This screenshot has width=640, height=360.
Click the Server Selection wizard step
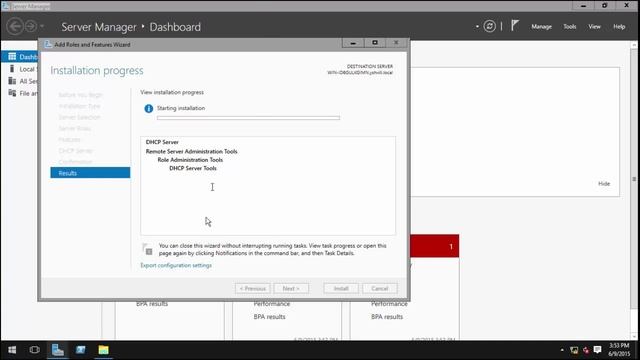coord(79,117)
